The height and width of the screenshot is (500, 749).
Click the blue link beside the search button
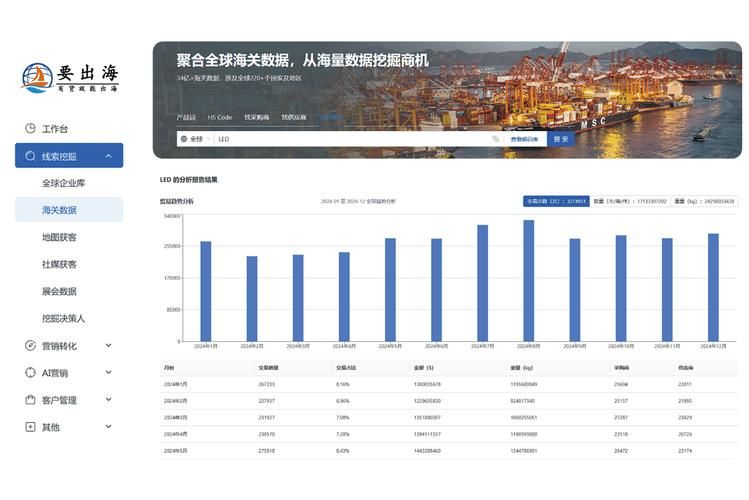[524, 139]
